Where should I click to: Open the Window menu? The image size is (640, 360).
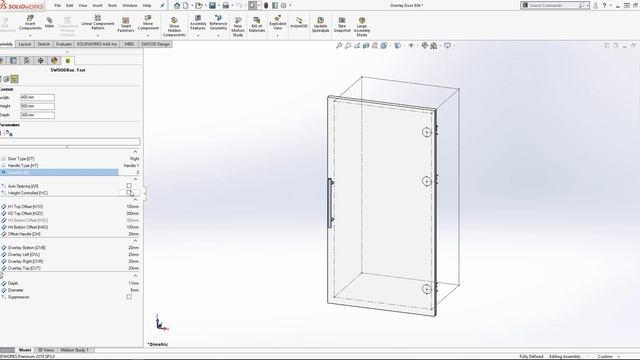point(130,5)
